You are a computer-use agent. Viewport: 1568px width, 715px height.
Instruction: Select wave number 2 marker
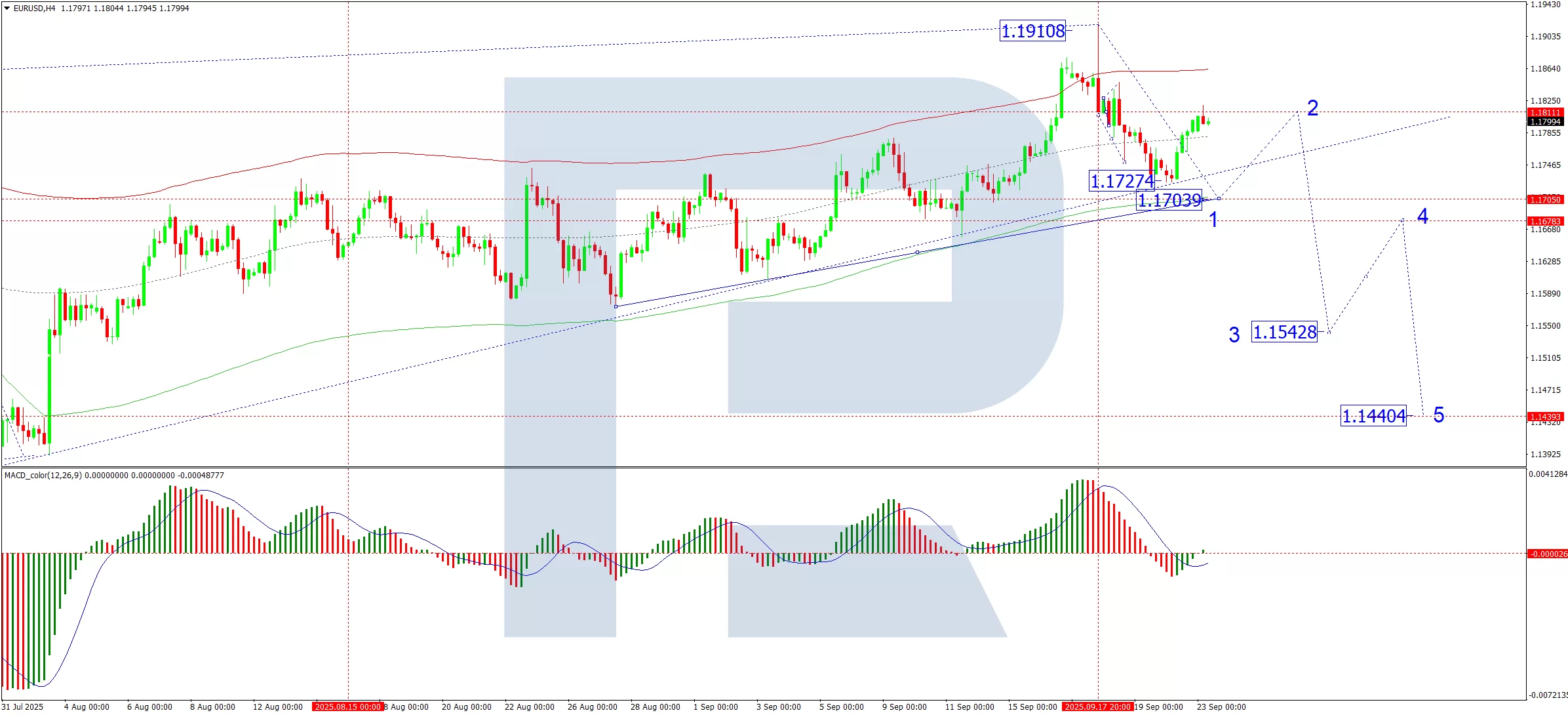[x=1312, y=108]
